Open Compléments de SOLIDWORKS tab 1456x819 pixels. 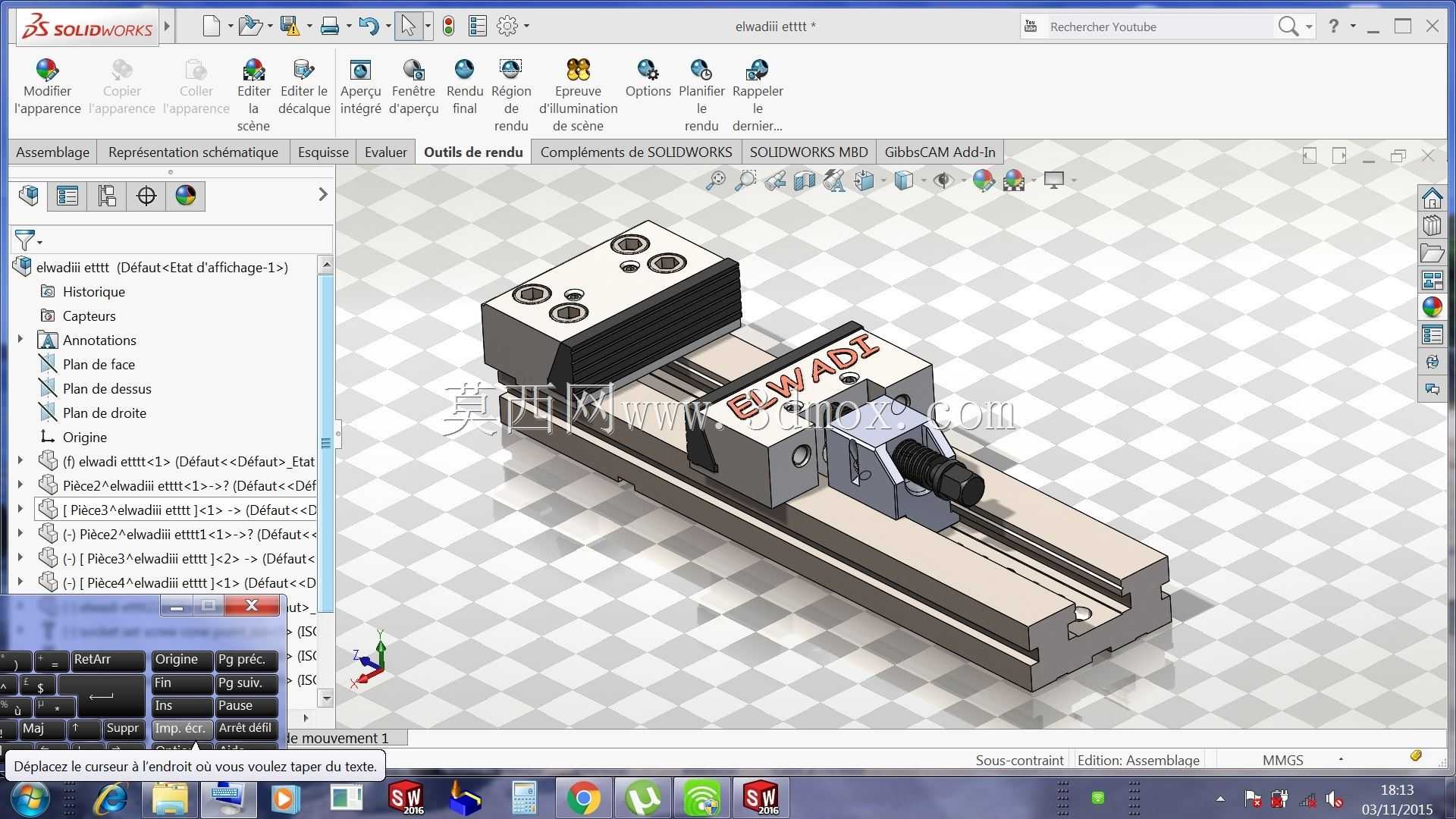636,152
